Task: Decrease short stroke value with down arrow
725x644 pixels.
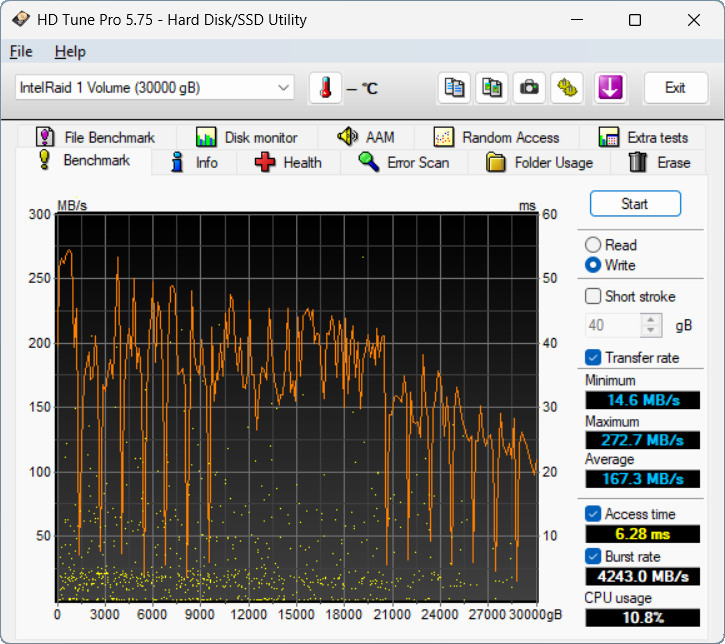Action: (x=651, y=331)
